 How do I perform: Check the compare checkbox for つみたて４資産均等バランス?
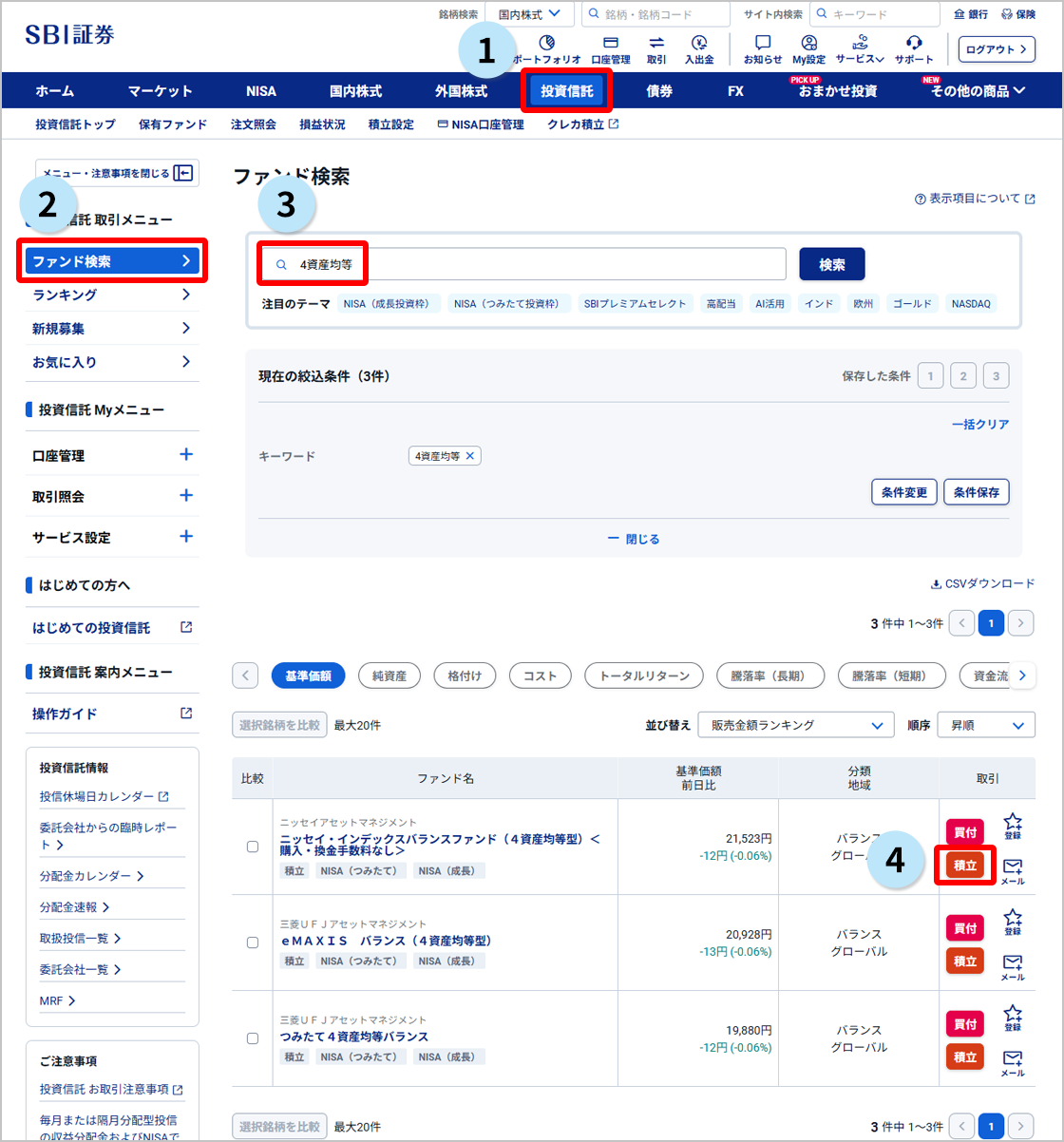coord(253,1037)
